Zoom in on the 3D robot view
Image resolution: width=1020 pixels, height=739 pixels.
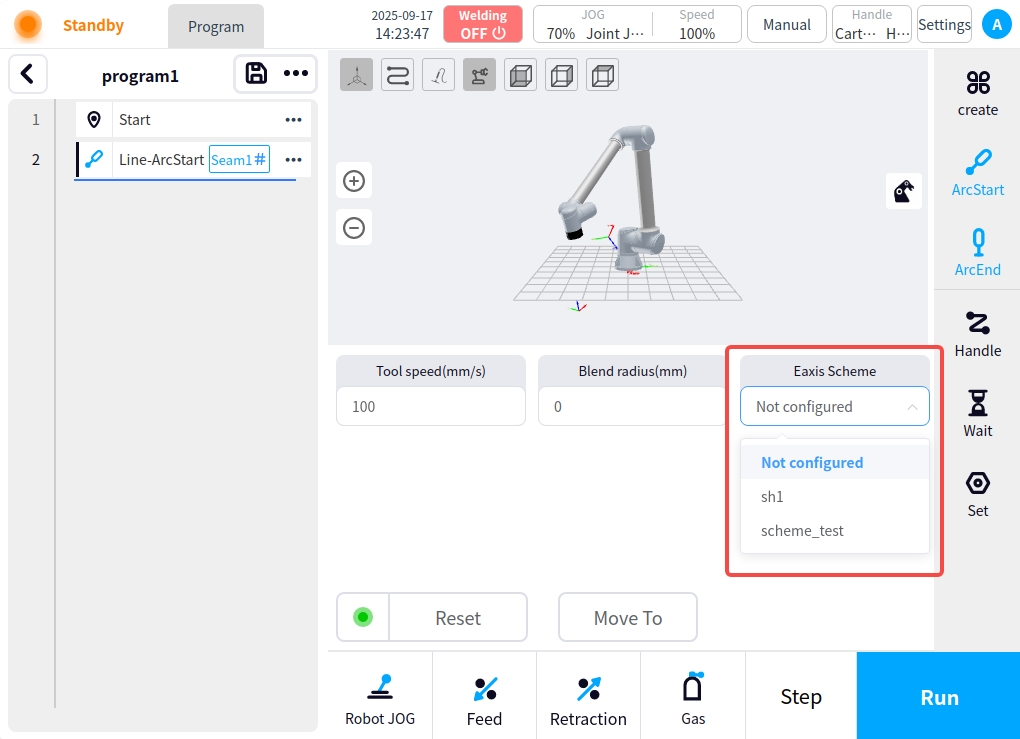click(x=354, y=181)
